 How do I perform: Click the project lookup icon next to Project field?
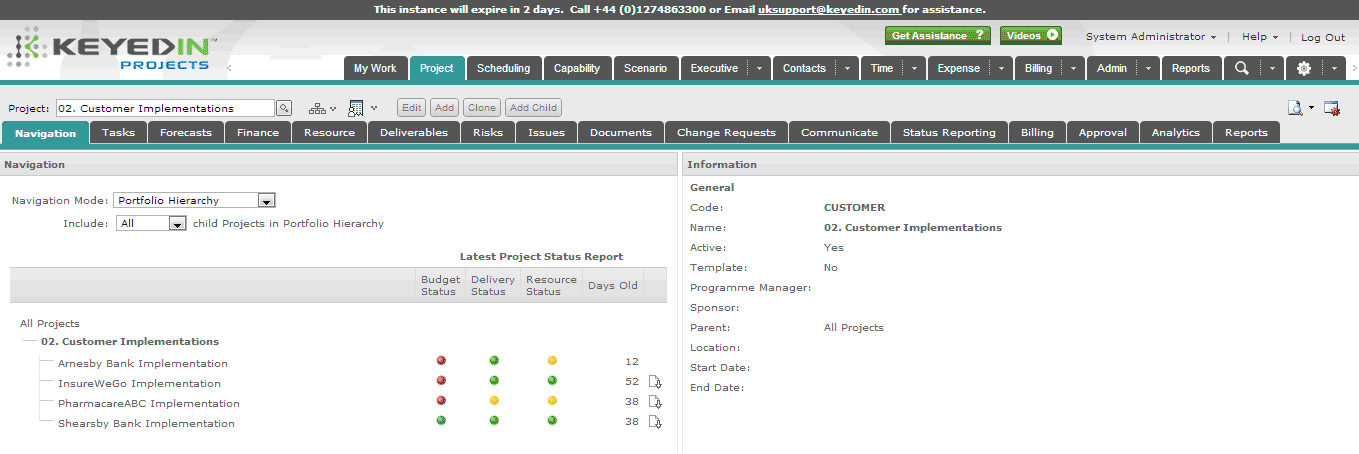pyautogui.click(x=284, y=108)
